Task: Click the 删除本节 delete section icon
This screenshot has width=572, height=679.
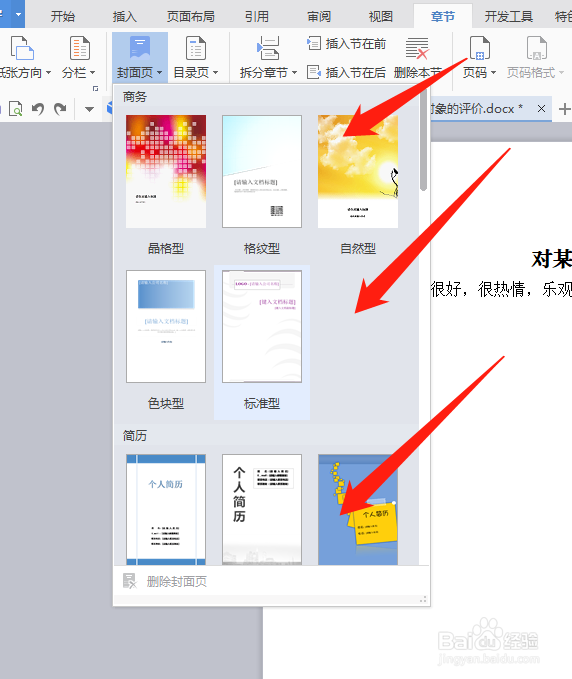Action: pyautogui.click(x=417, y=48)
